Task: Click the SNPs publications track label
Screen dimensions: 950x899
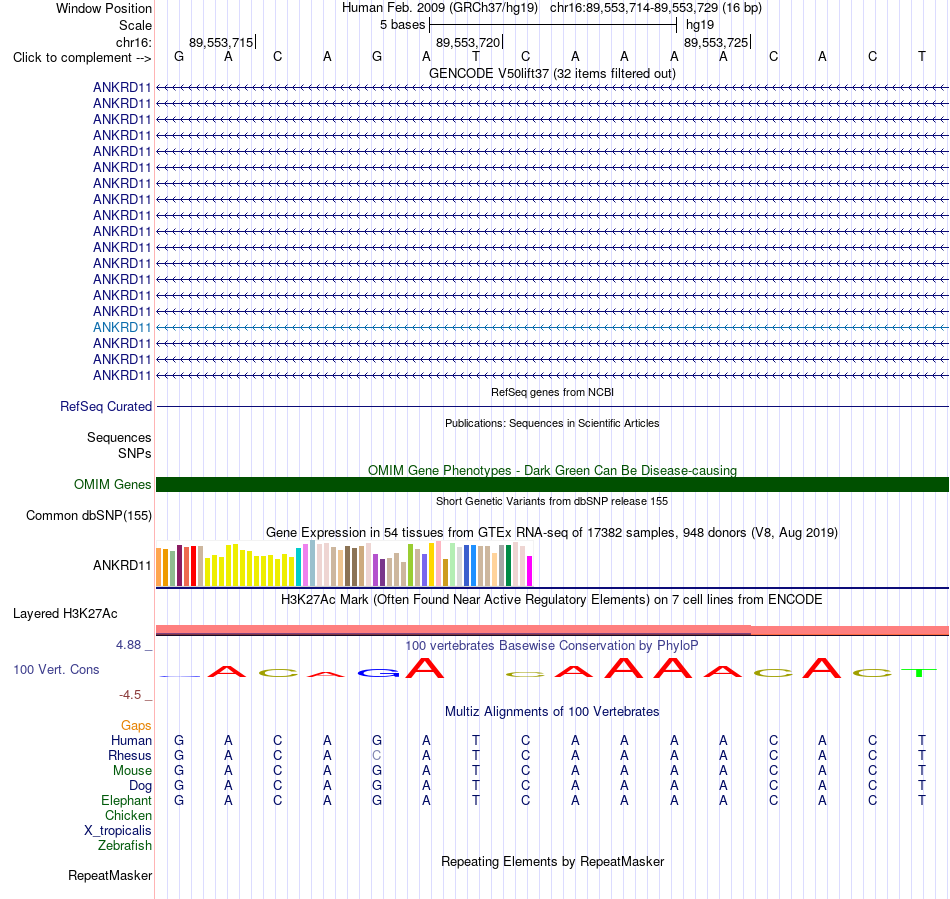Action: (135, 453)
